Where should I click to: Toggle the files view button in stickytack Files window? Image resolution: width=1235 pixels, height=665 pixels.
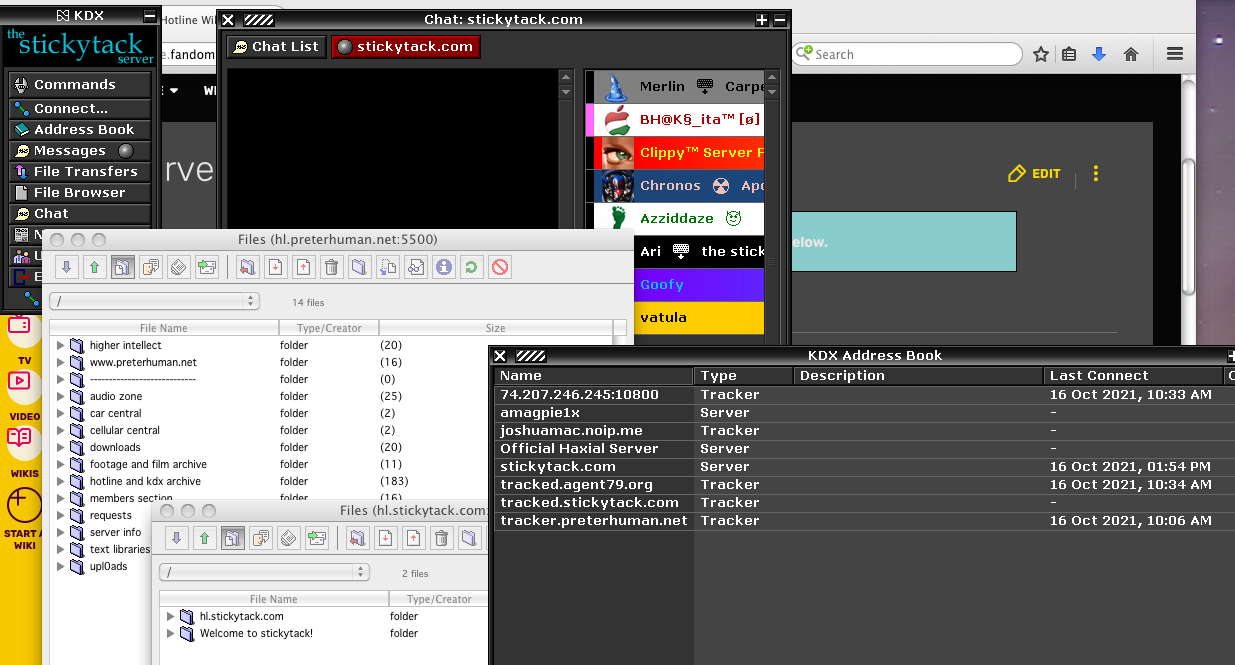[x=233, y=538]
